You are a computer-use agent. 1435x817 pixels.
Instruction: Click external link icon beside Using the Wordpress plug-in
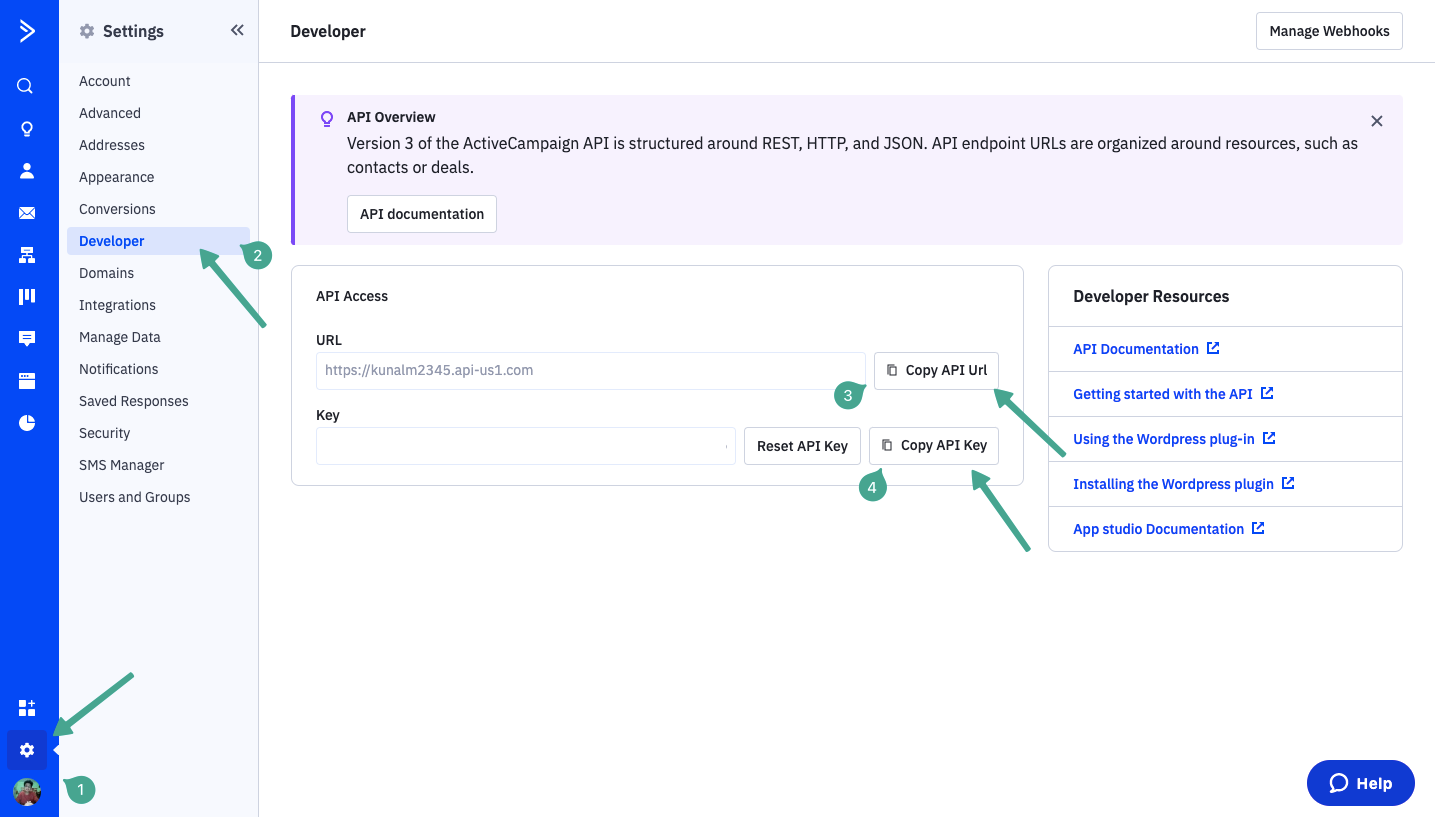1269,438
